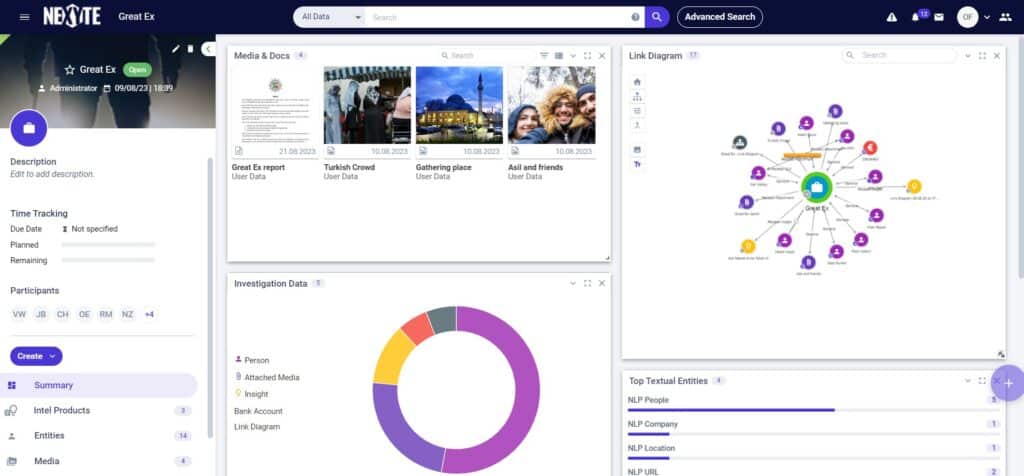Select hierarchy layout icon in Link Diagram
Image resolution: width=1024 pixels, height=476 pixels.
pos(637,96)
